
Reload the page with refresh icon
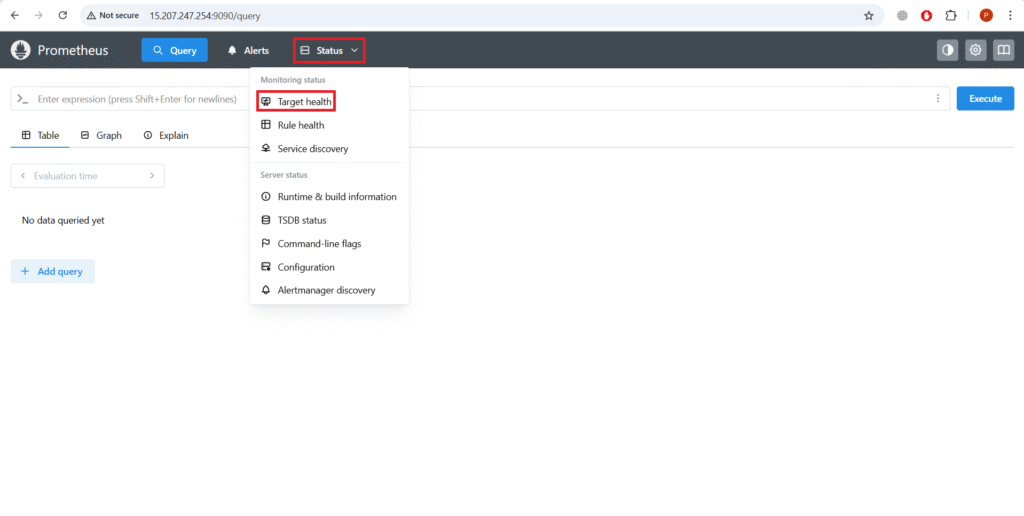[x=63, y=15]
